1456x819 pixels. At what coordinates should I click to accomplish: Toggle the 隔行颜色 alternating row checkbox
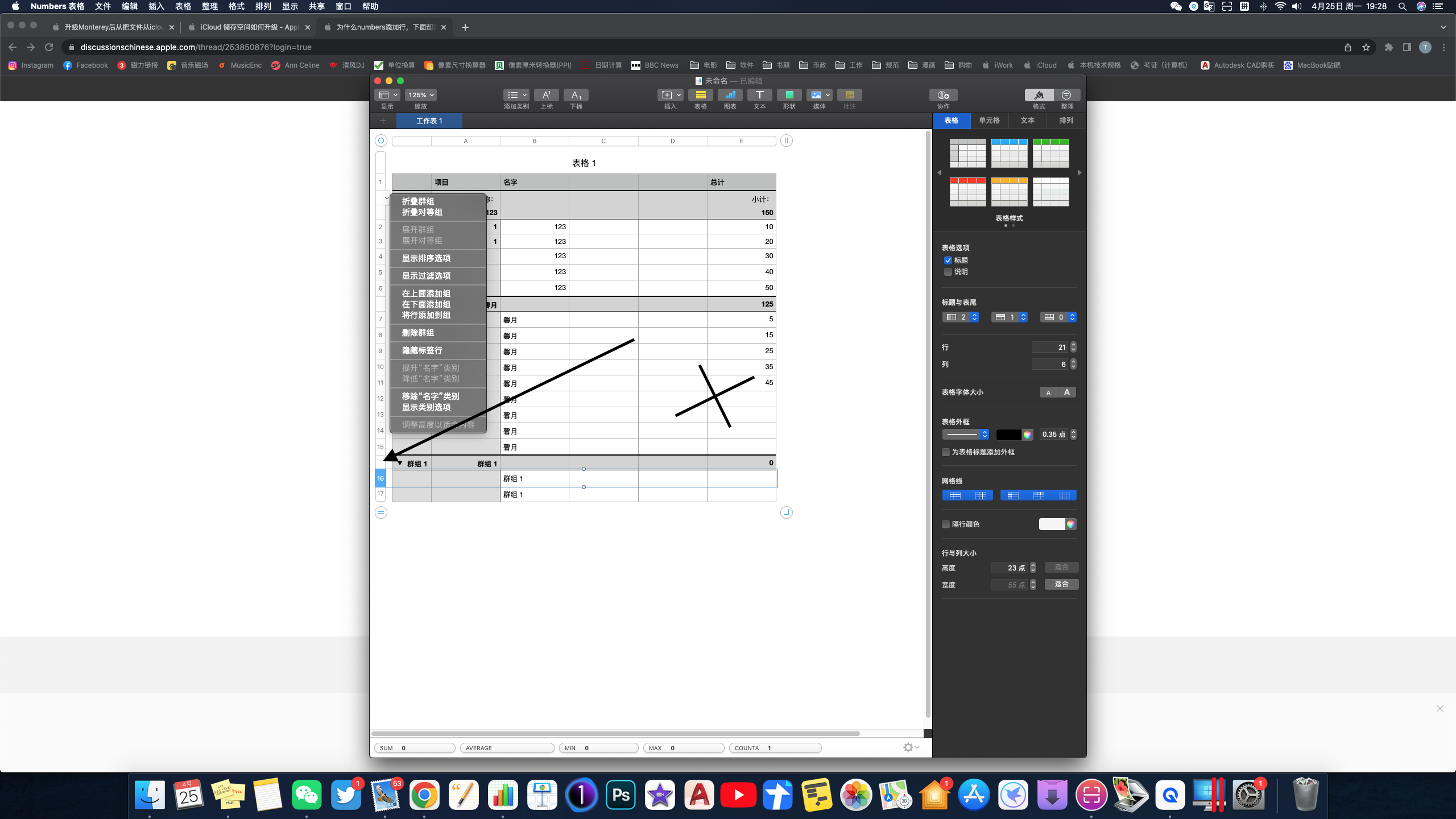pyautogui.click(x=946, y=524)
